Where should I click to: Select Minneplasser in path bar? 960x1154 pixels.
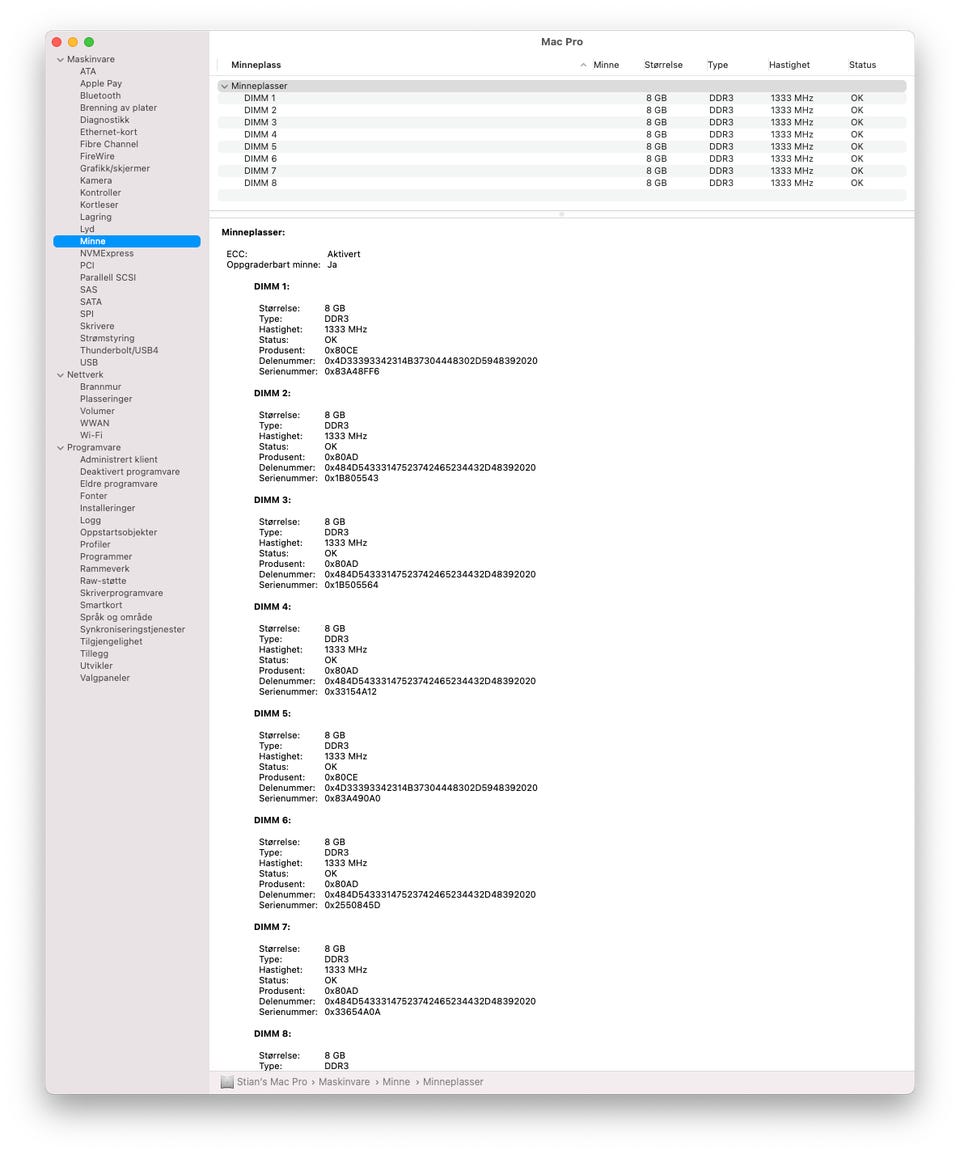pyautogui.click(x=453, y=1082)
